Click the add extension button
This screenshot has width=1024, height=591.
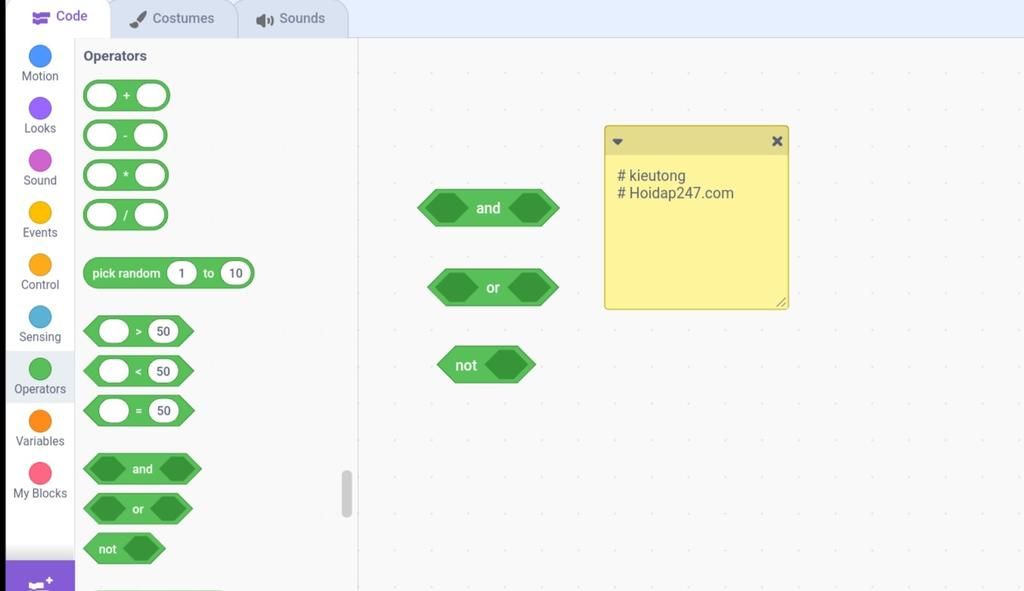(40, 580)
